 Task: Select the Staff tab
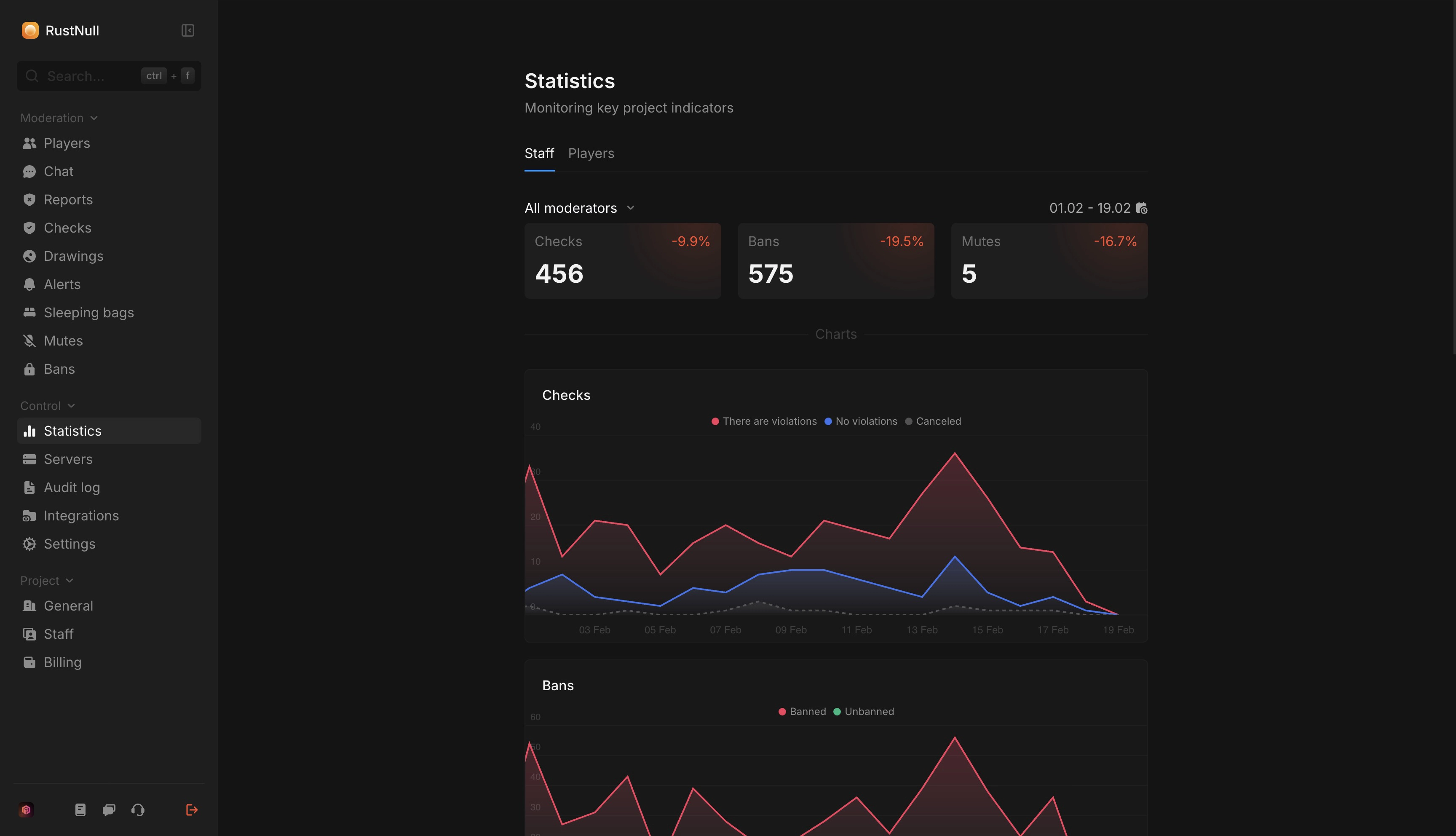(x=539, y=153)
